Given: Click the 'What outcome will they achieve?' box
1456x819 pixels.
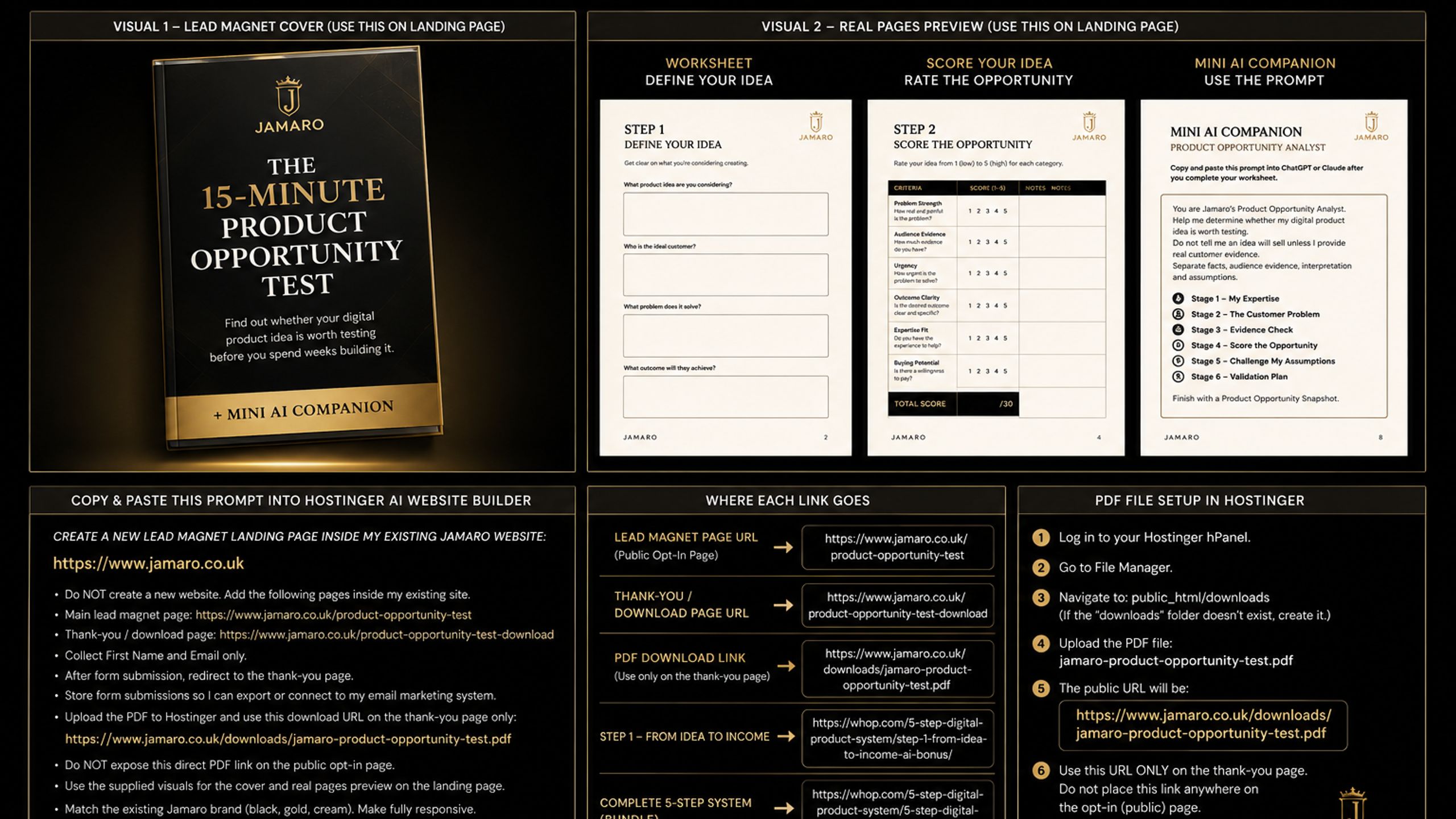Looking at the screenshot, I should (726, 397).
